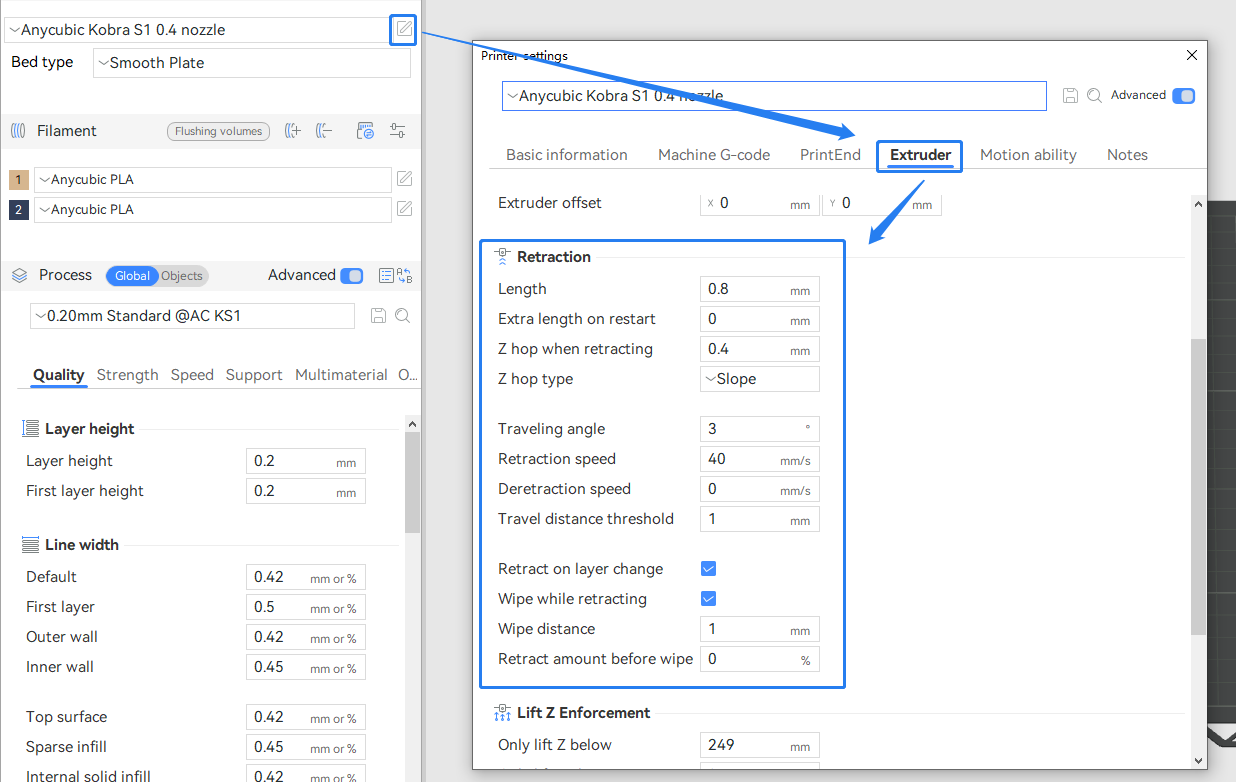
Task: Click the tan filament 1 color swatch
Action: (x=19, y=180)
